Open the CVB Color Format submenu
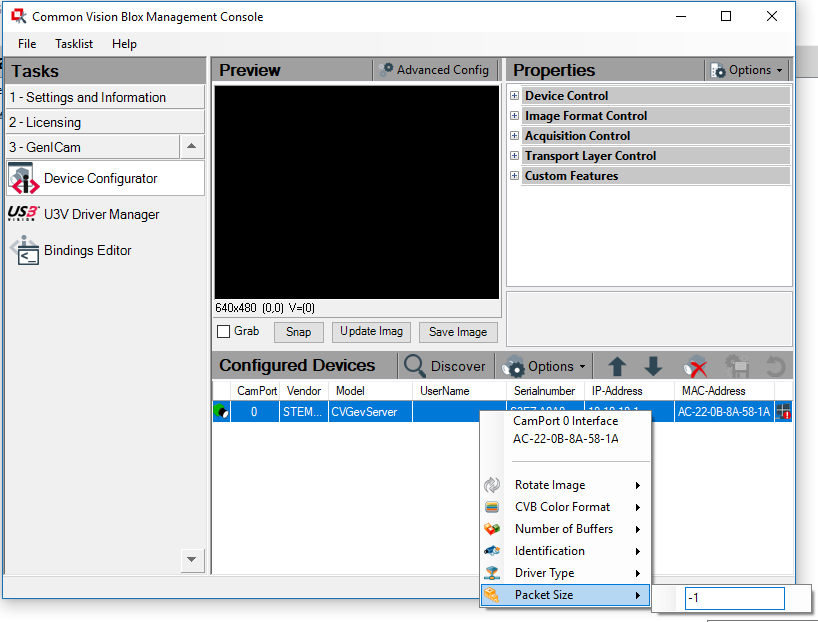 coord(566,507)
